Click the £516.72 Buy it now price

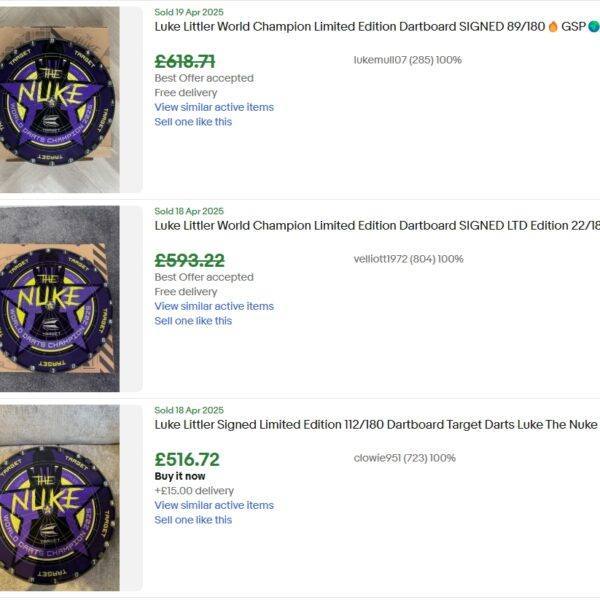[x=187, y=459]
